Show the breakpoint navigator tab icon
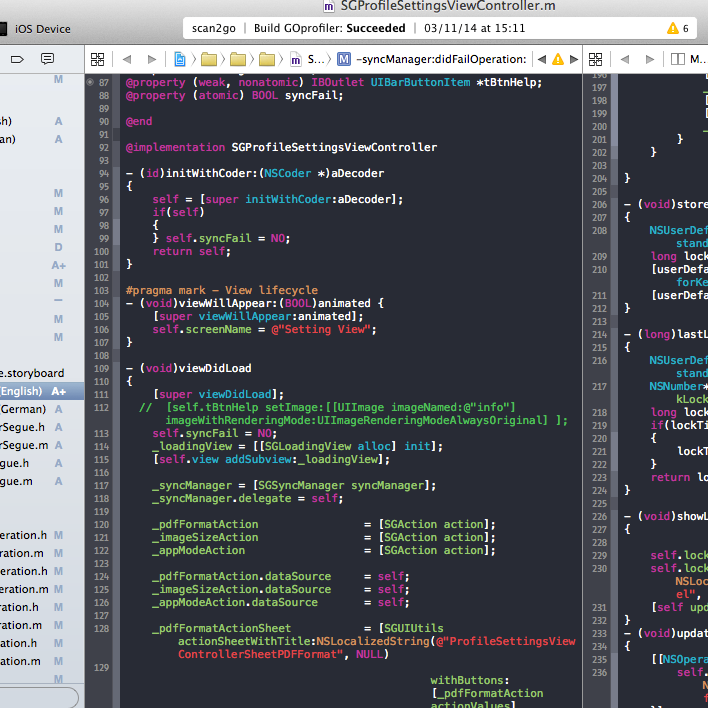This screenshot has width=708, height=708. [x=17, y=59]
